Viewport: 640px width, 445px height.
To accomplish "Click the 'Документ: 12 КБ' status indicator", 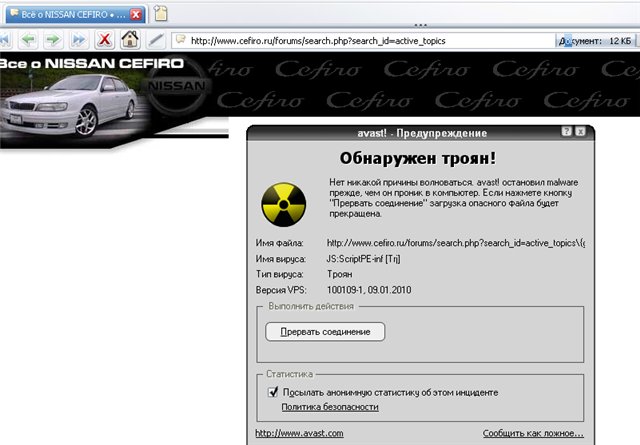I will [595, 41].
